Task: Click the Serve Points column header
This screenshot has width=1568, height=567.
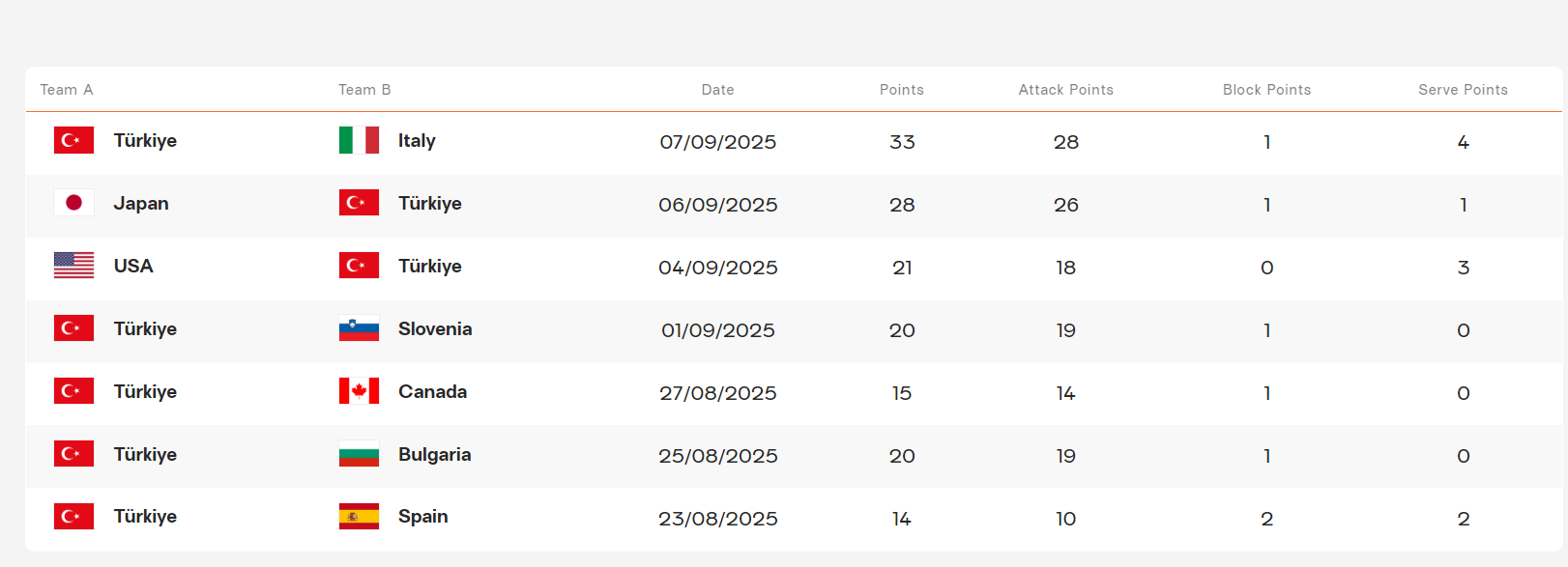Action: click(1463, 90)
